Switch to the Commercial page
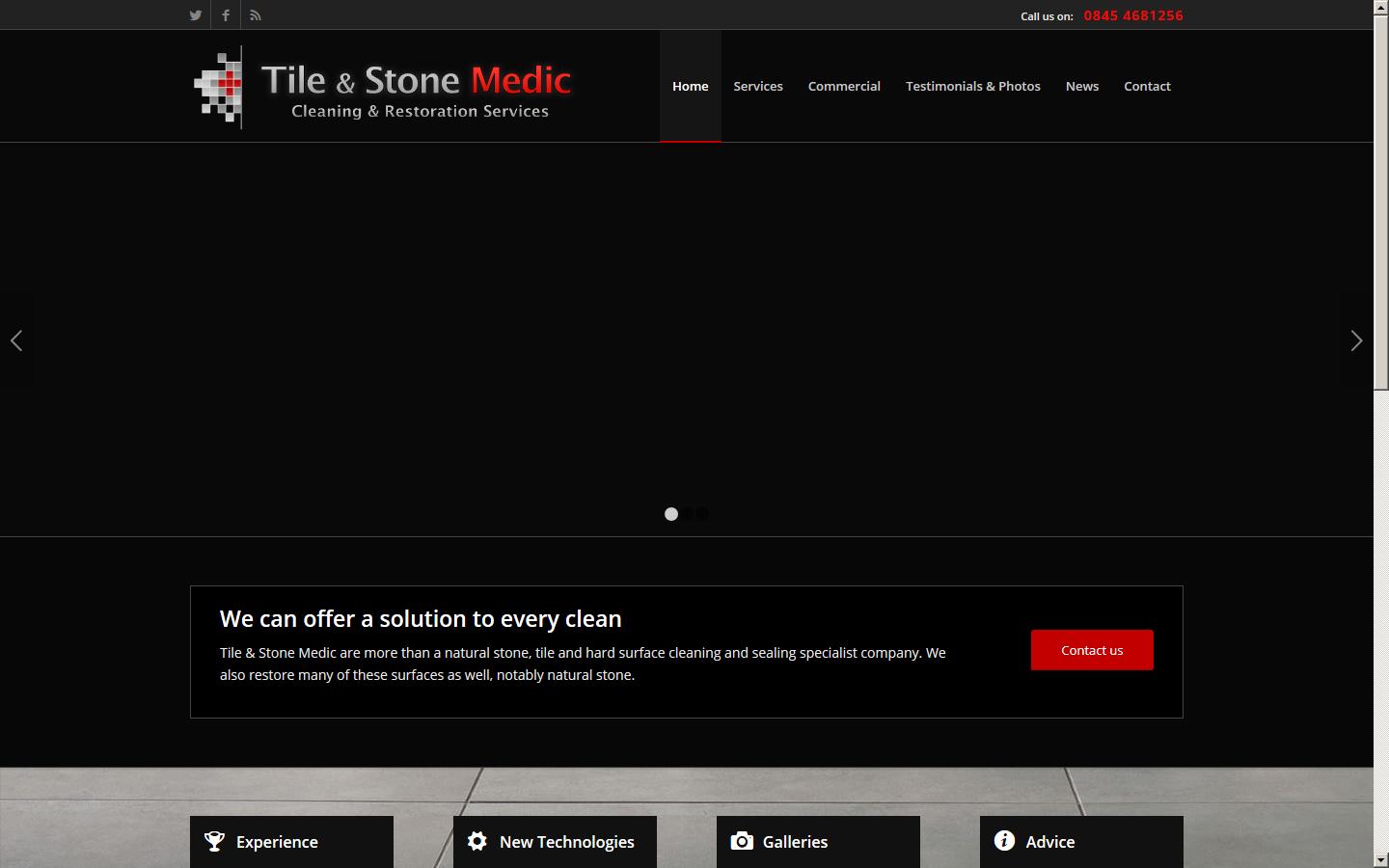 coord(844,86)
